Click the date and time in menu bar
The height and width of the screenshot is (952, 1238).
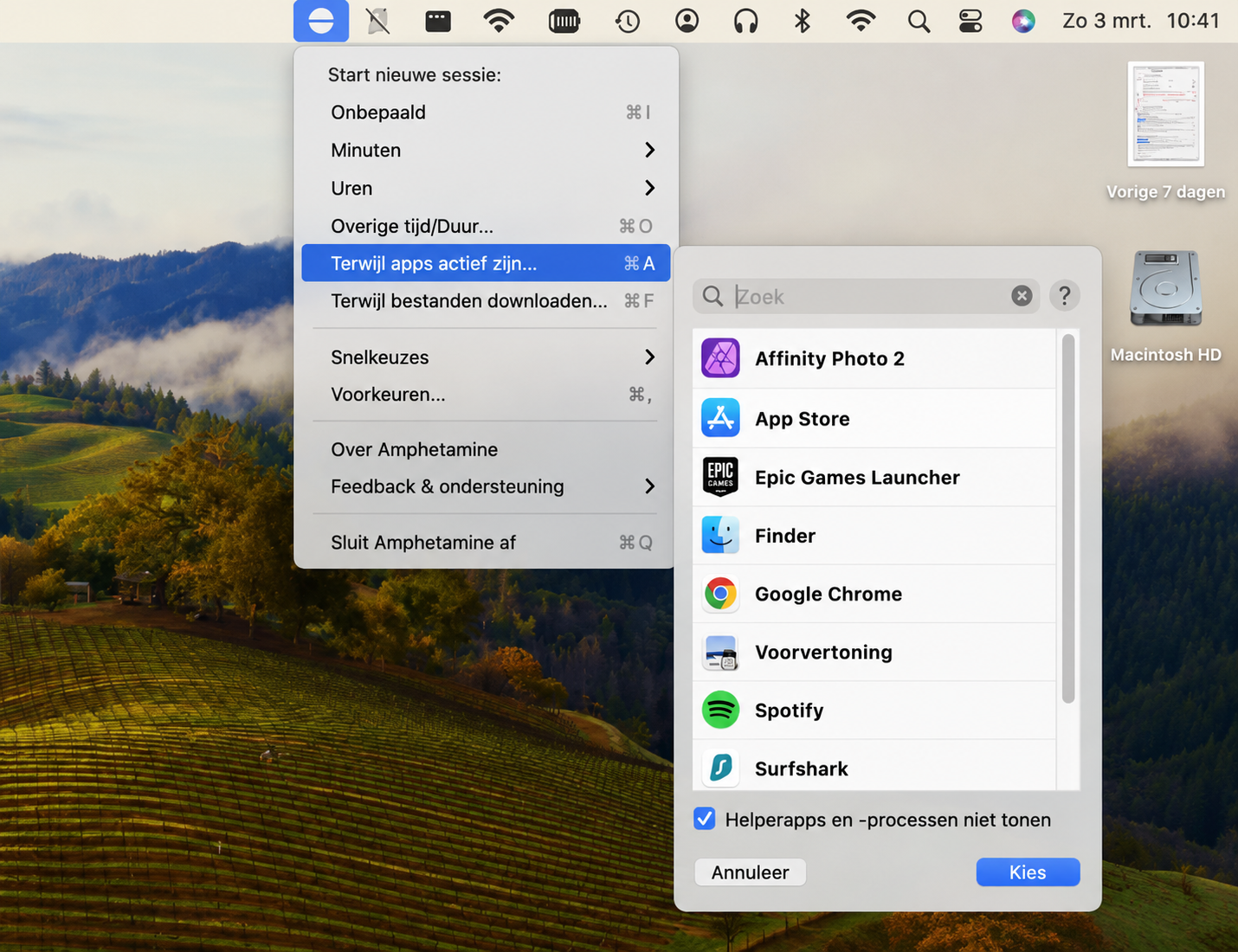tap(1141, 21)
